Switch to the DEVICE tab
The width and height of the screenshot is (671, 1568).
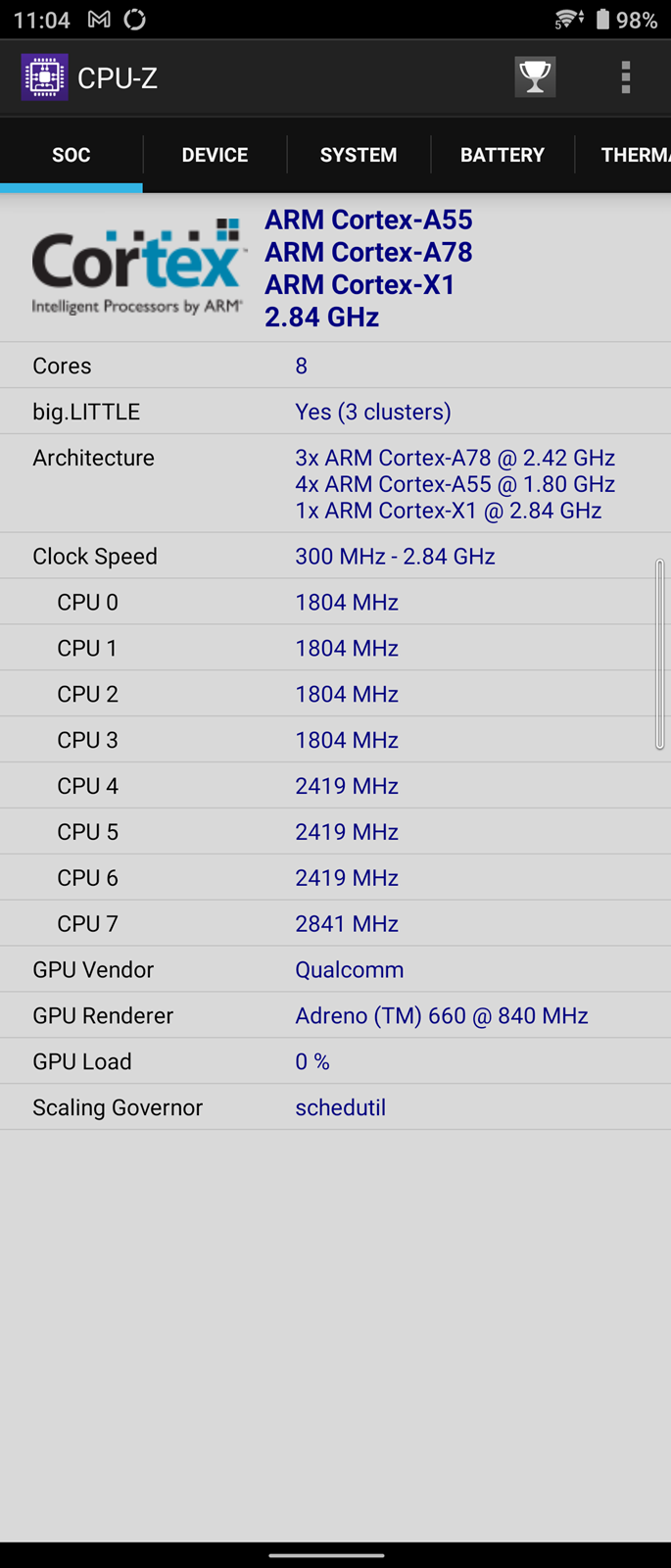tap(215, 155)
